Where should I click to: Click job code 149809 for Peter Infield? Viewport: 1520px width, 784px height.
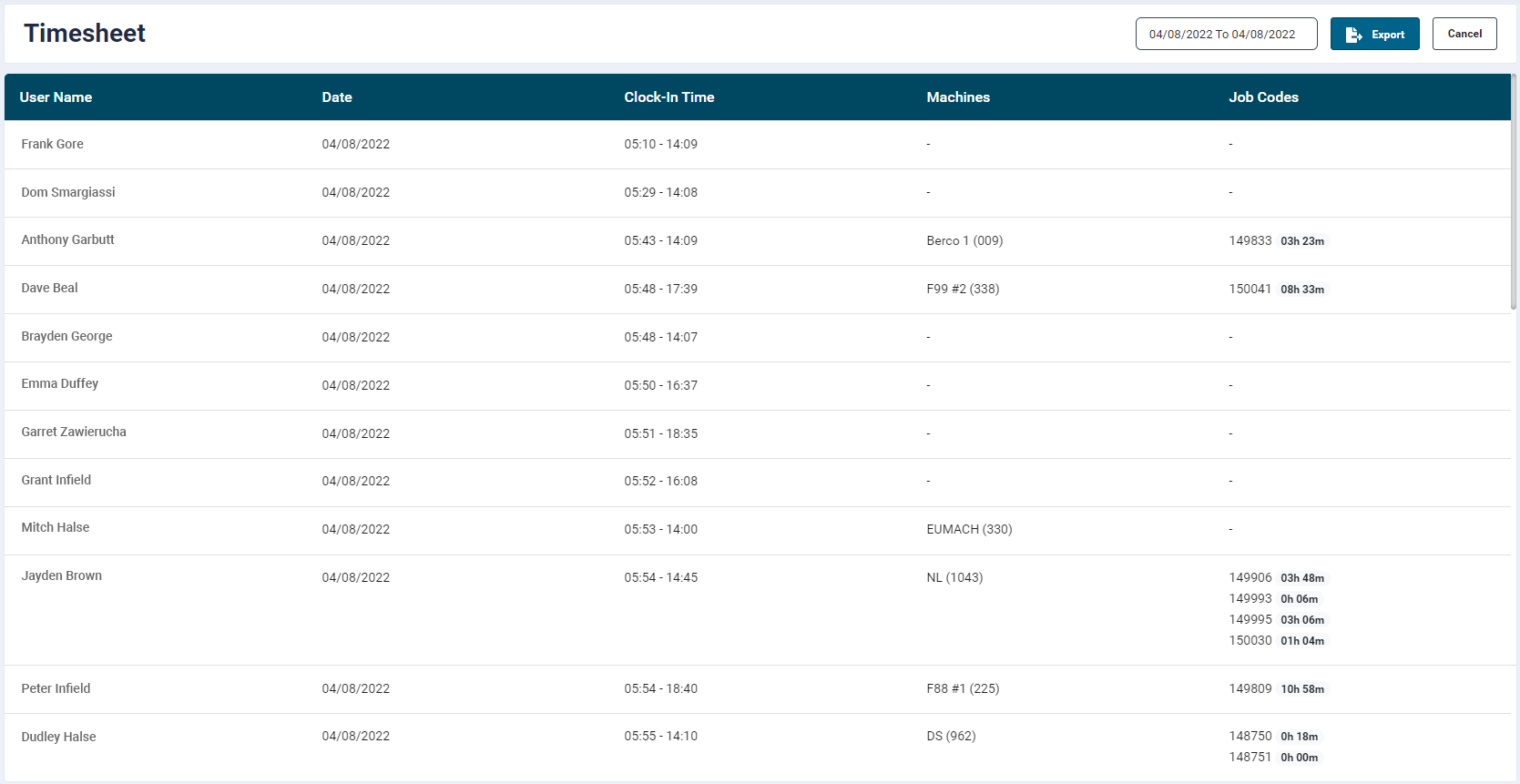click(x=1250, y=688)
